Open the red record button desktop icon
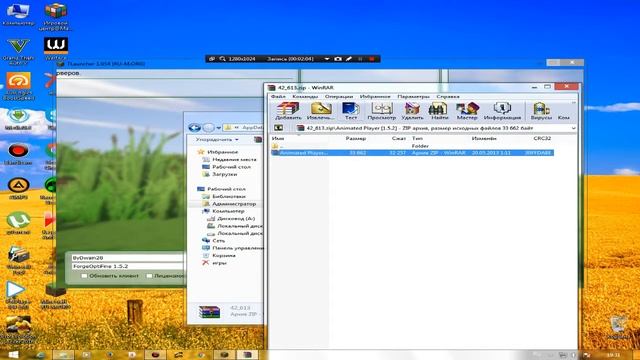640x360 pixels. pyautogui.click(x=18, y=154)
